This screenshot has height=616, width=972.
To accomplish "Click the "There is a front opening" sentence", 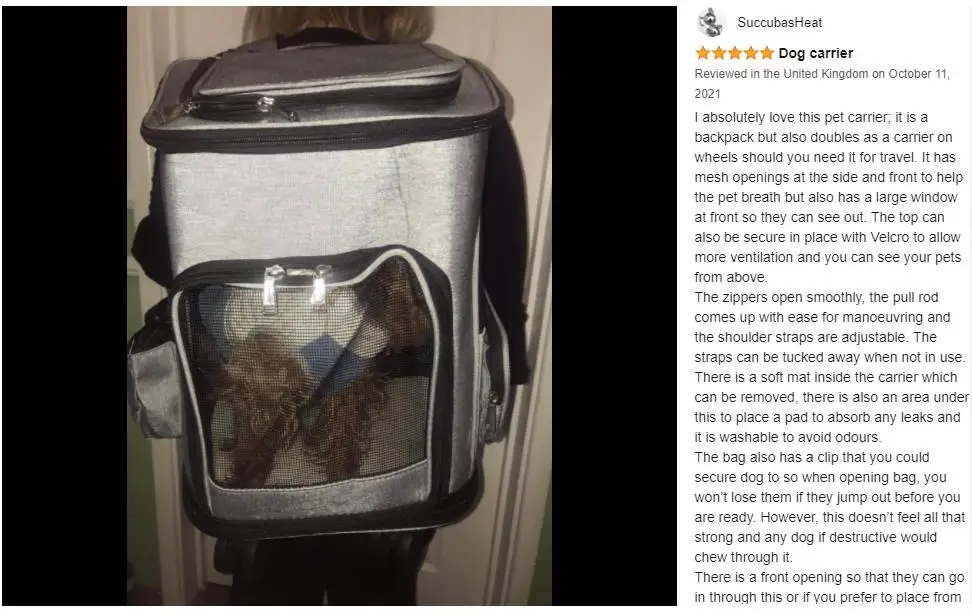I will [x=829, y=587].
